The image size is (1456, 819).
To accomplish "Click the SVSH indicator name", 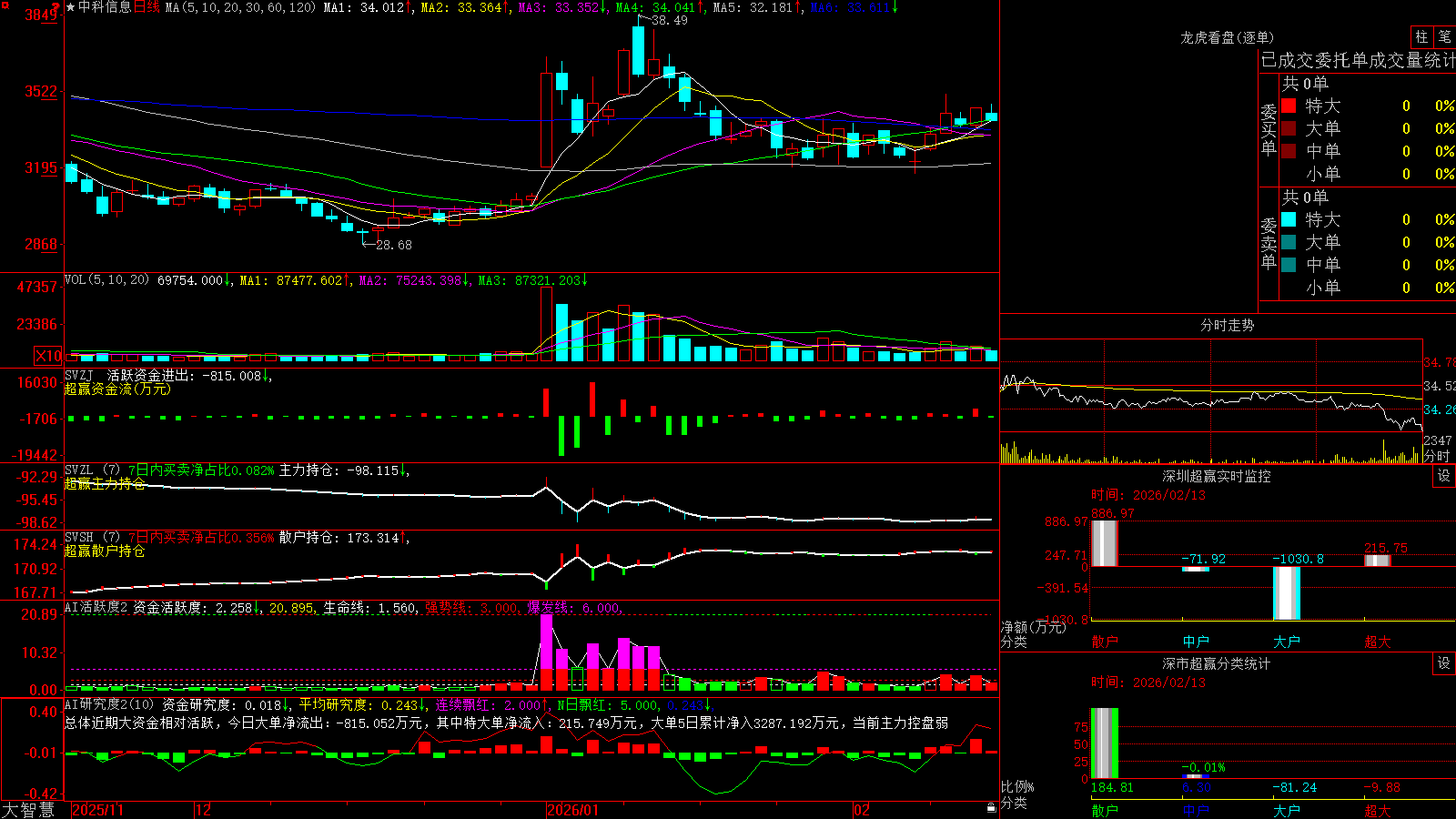I will pos(79,537).
